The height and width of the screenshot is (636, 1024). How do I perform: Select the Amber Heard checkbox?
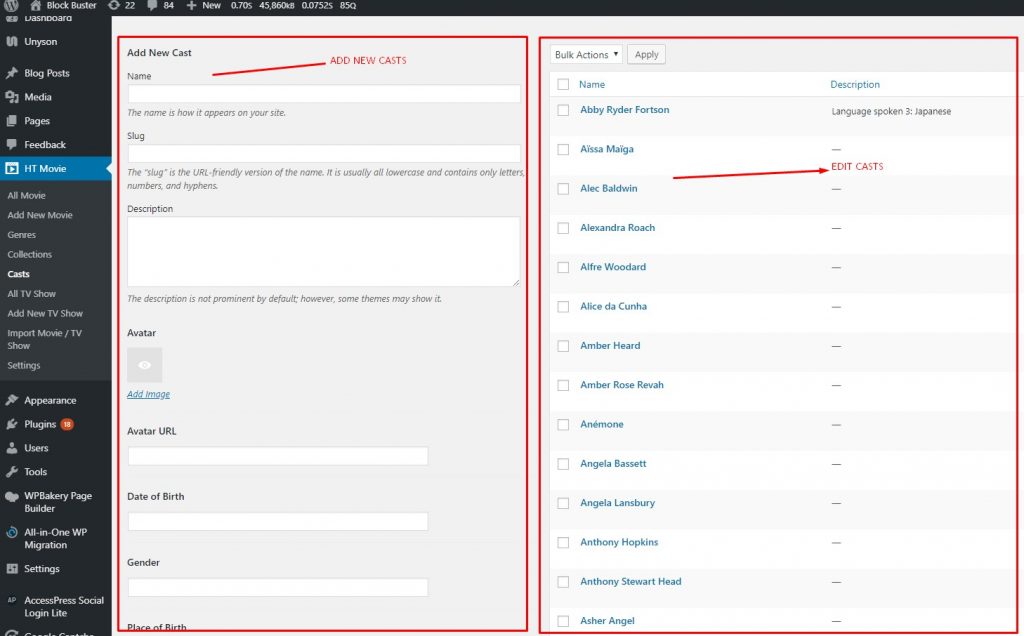pos(563,346)
